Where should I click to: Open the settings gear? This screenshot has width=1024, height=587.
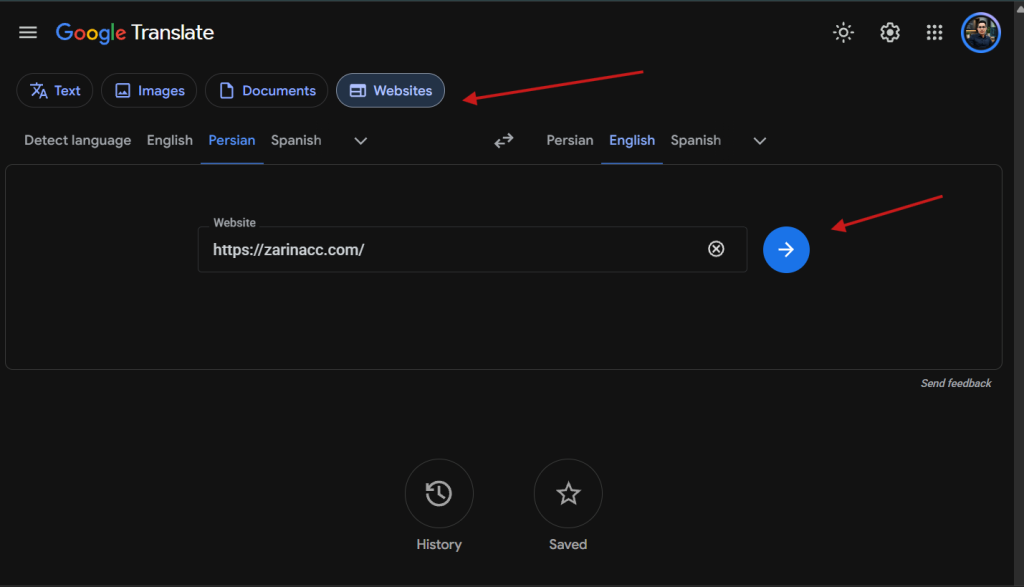pyautogui.click(x=889, y=33)
